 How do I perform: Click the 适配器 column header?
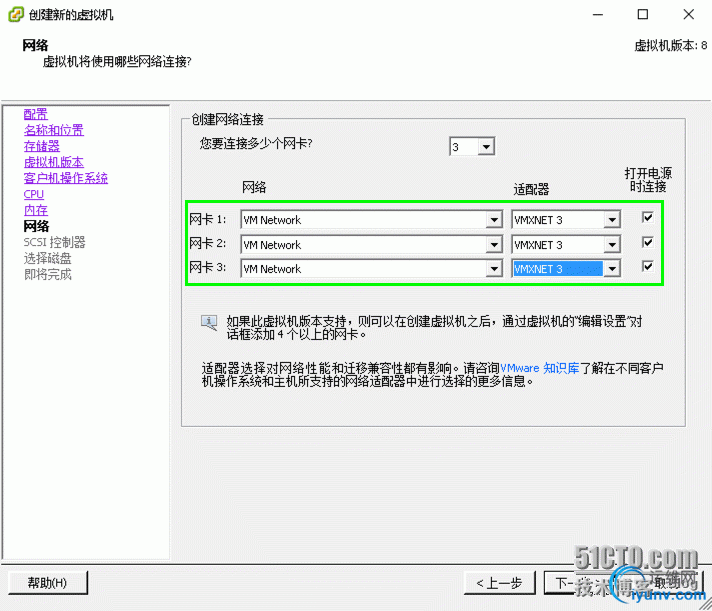pos(531,189)
